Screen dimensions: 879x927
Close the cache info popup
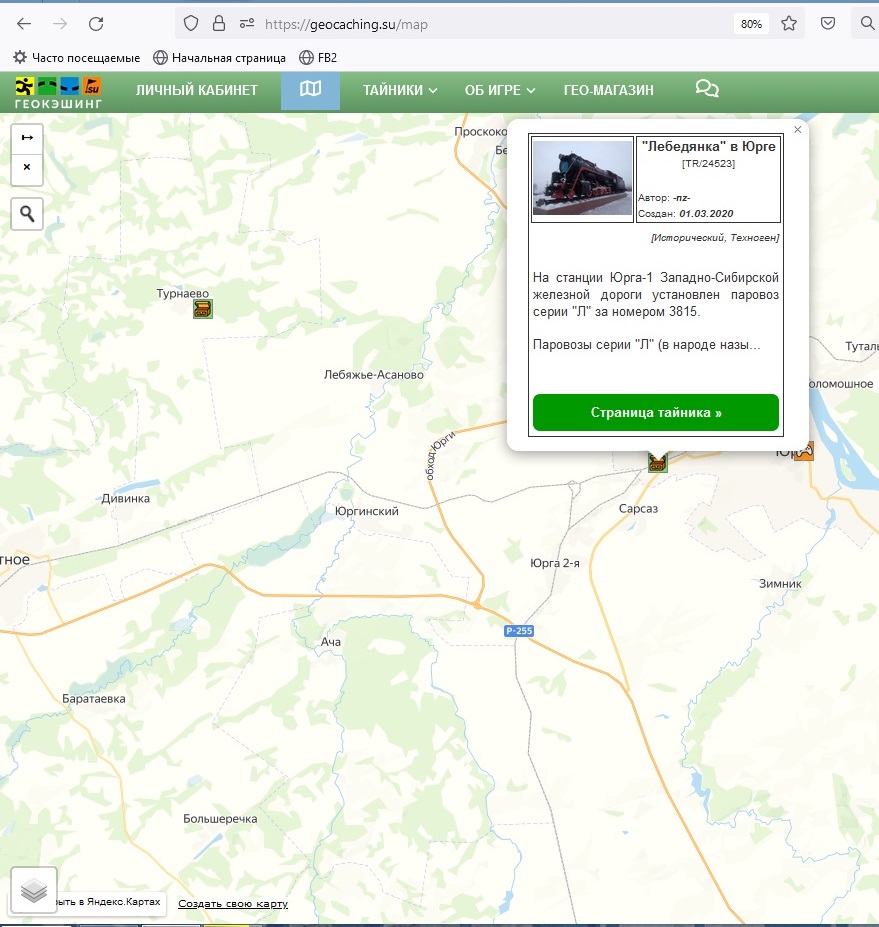click(797, 130)
